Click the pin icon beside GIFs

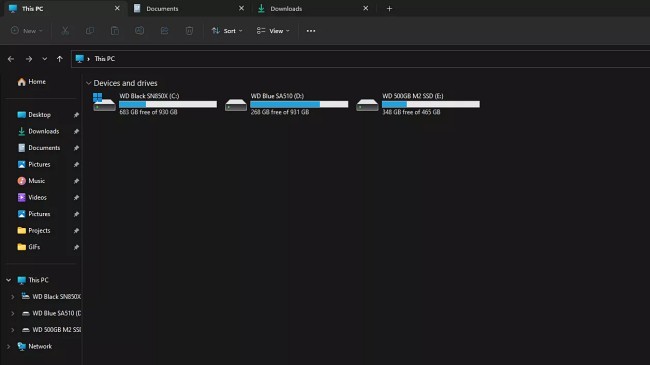tap(76, 247)
